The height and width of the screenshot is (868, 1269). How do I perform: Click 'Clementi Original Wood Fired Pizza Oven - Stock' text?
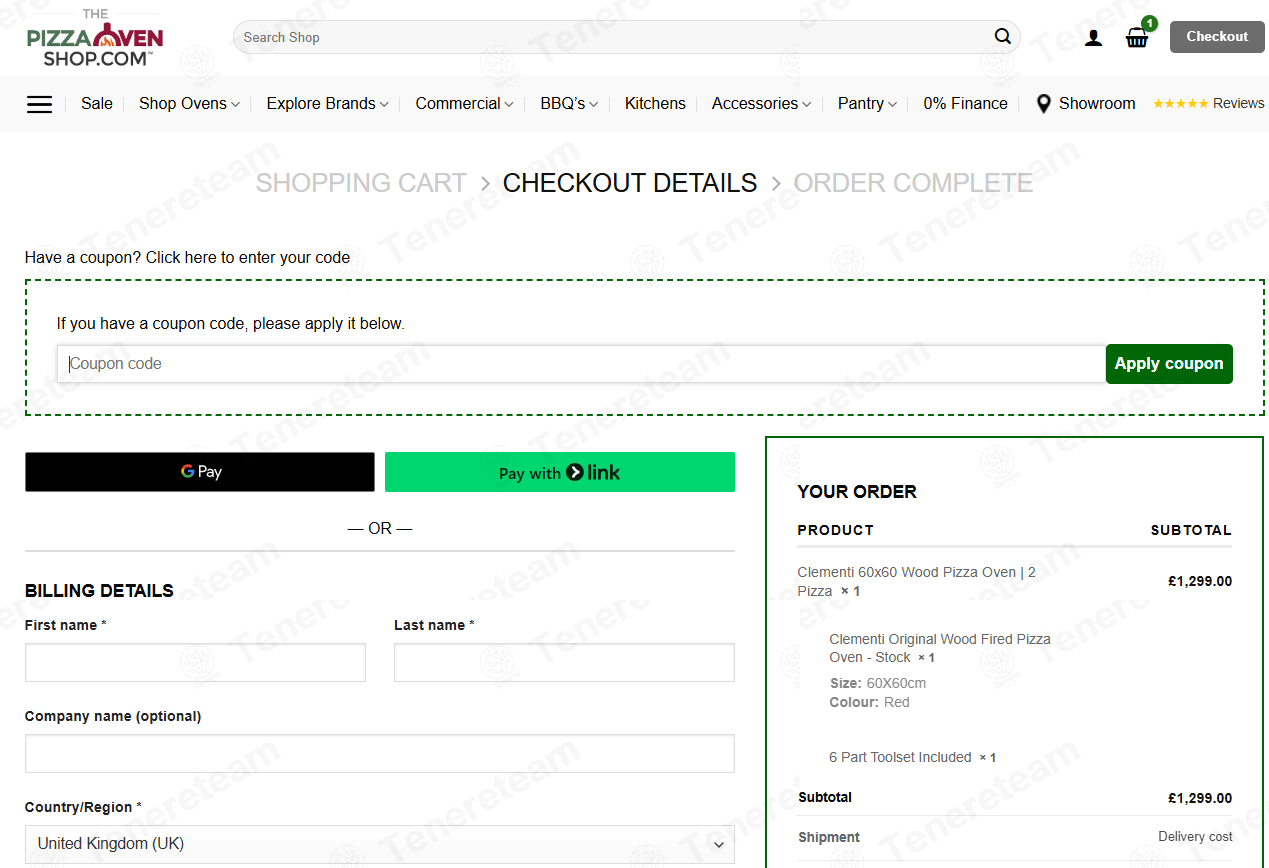pyautogui.click(x=940, y=648)
